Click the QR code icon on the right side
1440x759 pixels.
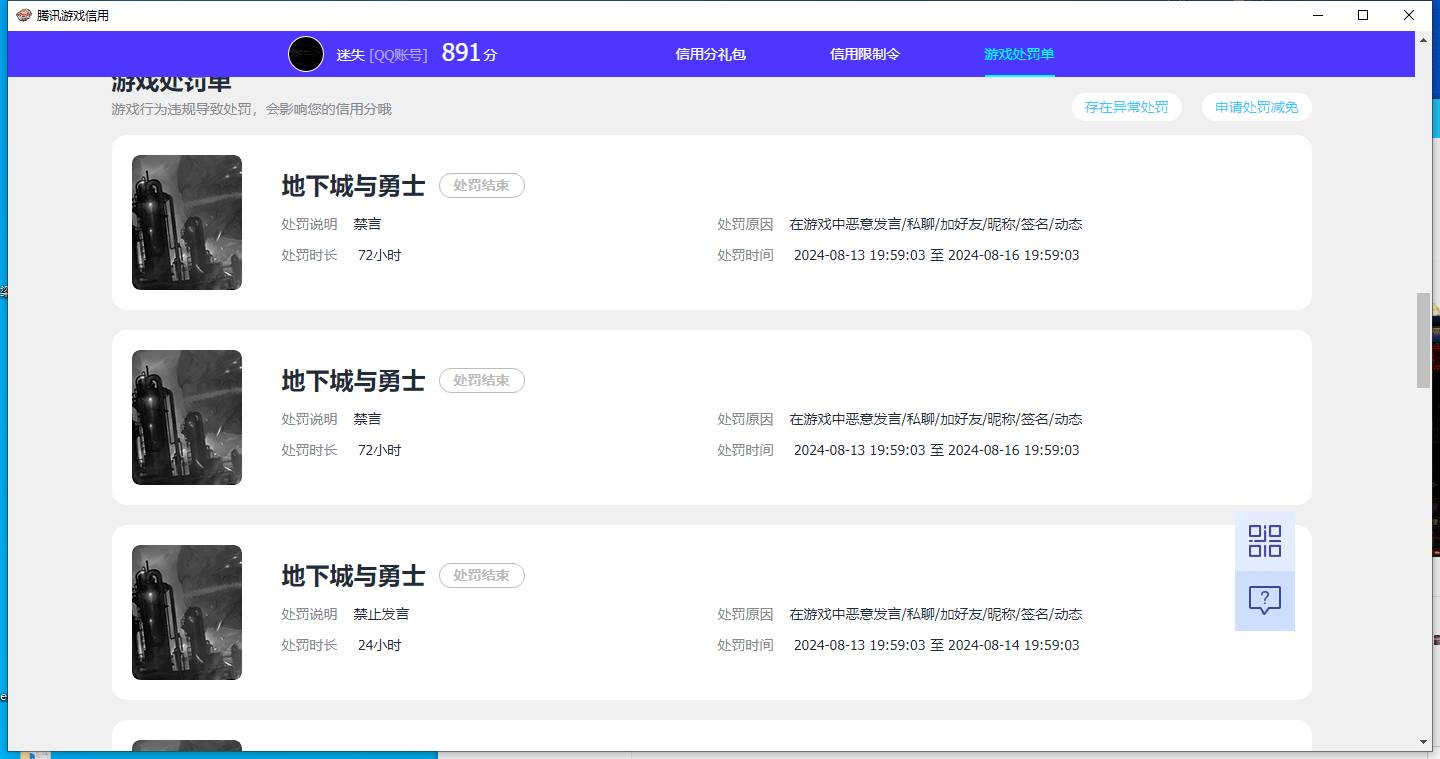(x=1264, y=540)
